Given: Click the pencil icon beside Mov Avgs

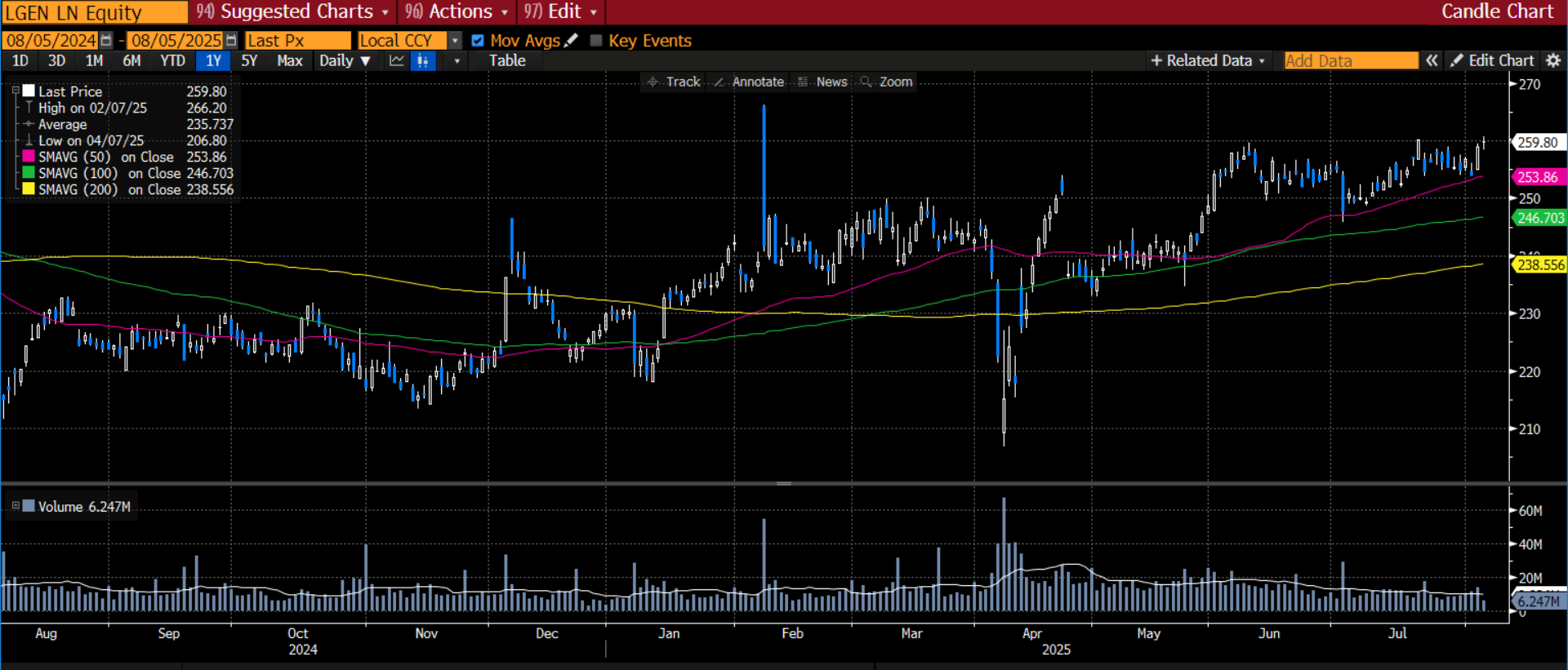Looking at the screenshot, I should (572, 40).
